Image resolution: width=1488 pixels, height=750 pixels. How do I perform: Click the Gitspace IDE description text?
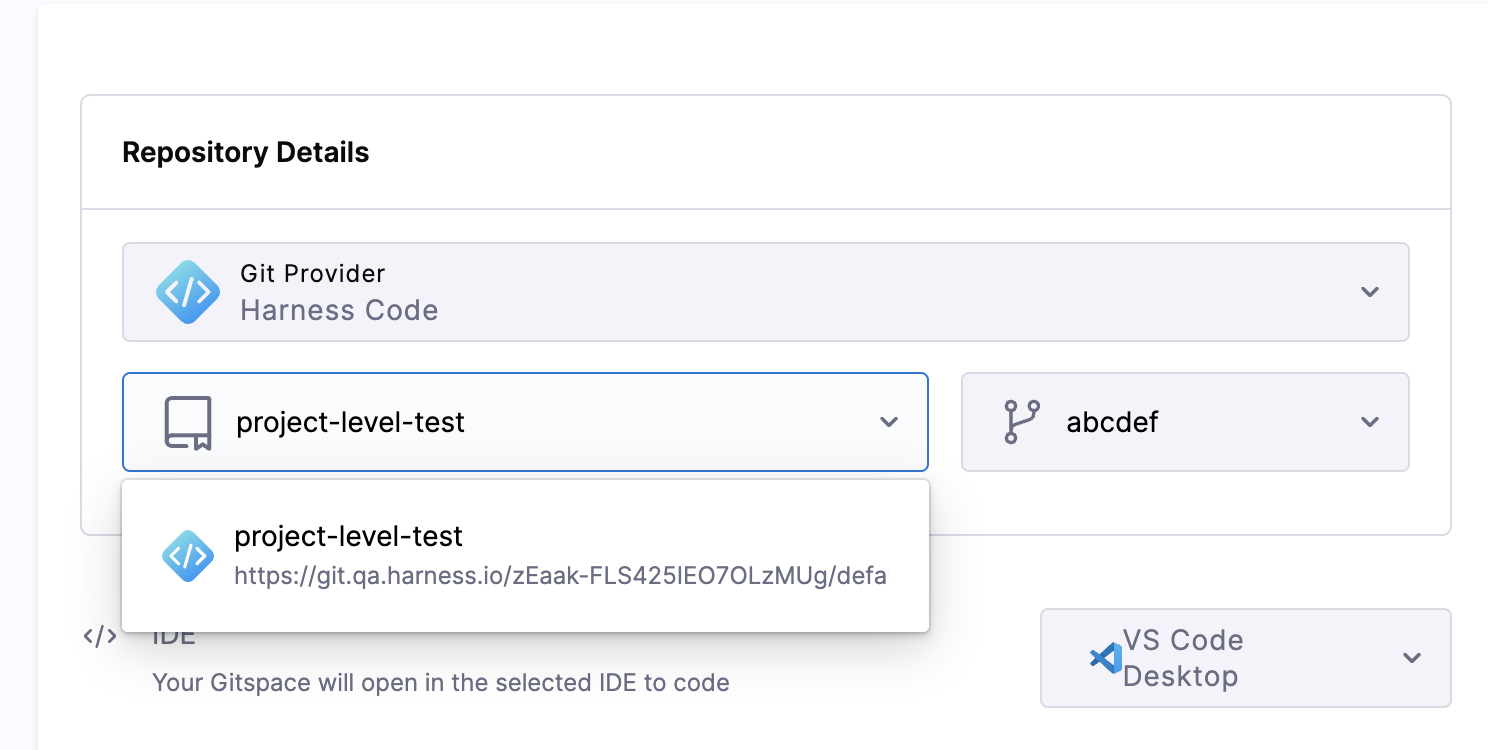(441, 684)
